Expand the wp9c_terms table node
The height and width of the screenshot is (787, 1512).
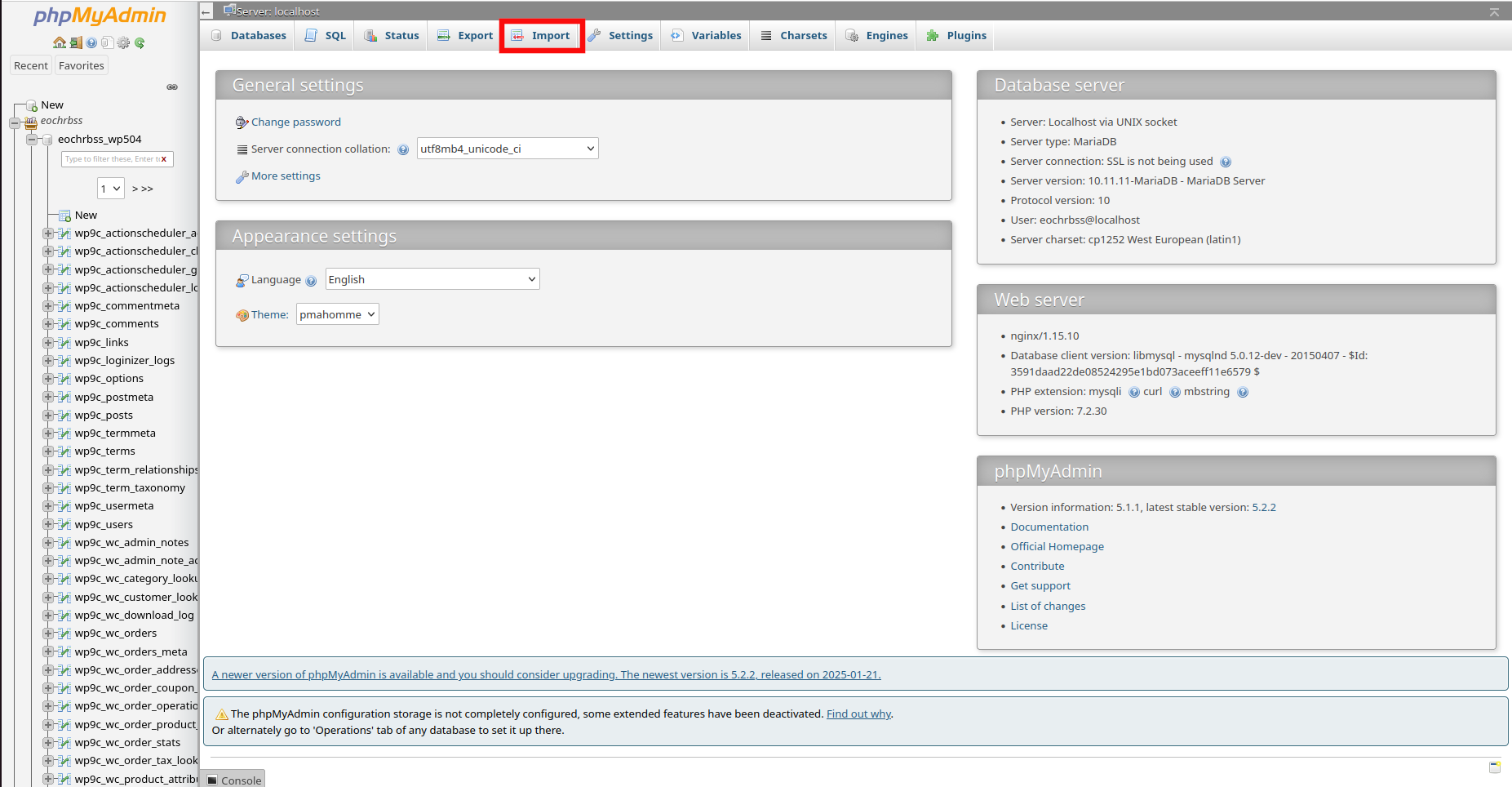tap(47, 451)
